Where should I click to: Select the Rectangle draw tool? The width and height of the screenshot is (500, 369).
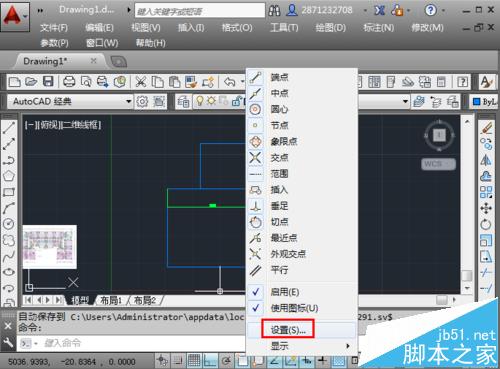(x=9, y=192)
